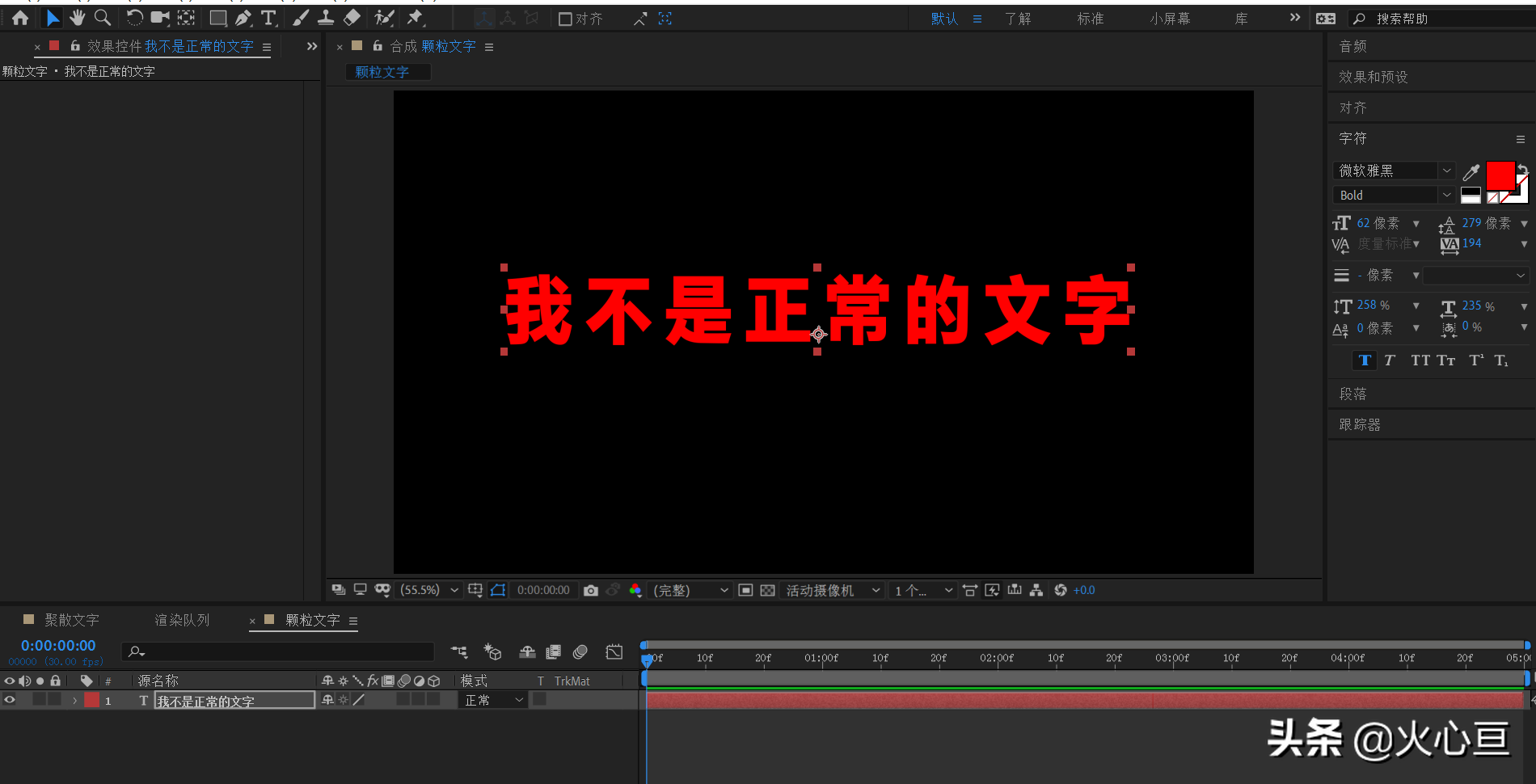The height and width of the screenshot is (784, 1536).
Task: Select the Horizontal Type tool
Action: pyautogui.click(x=269, y=18)
